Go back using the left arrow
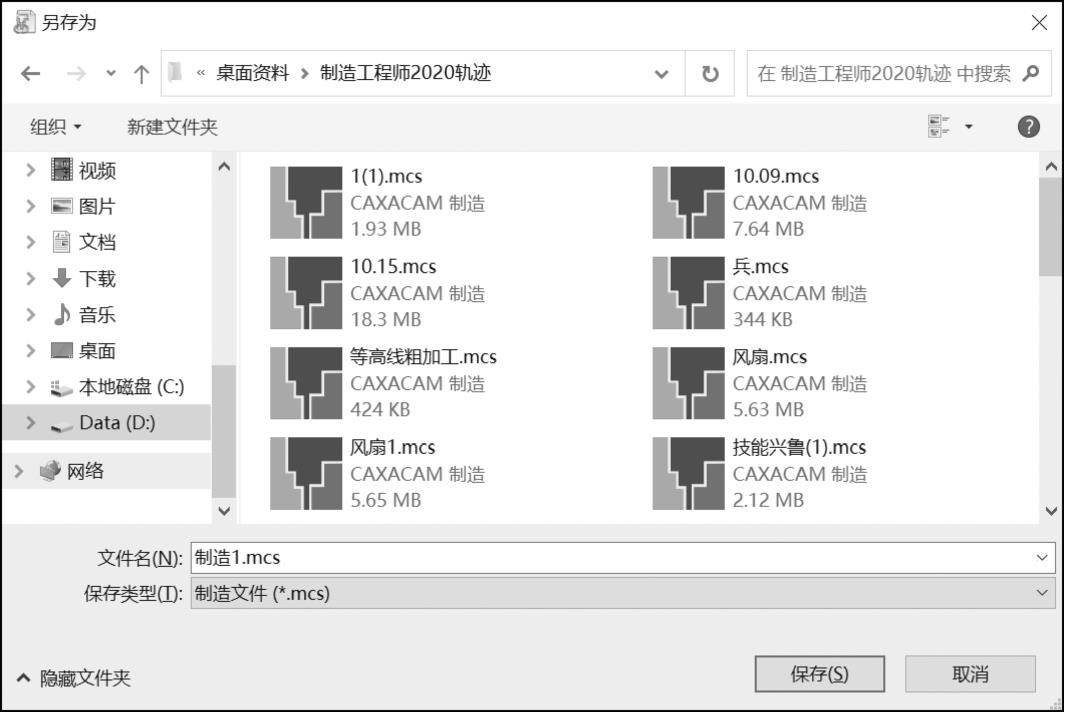This screenshot has height=713, width=1065. click(31, 73)
